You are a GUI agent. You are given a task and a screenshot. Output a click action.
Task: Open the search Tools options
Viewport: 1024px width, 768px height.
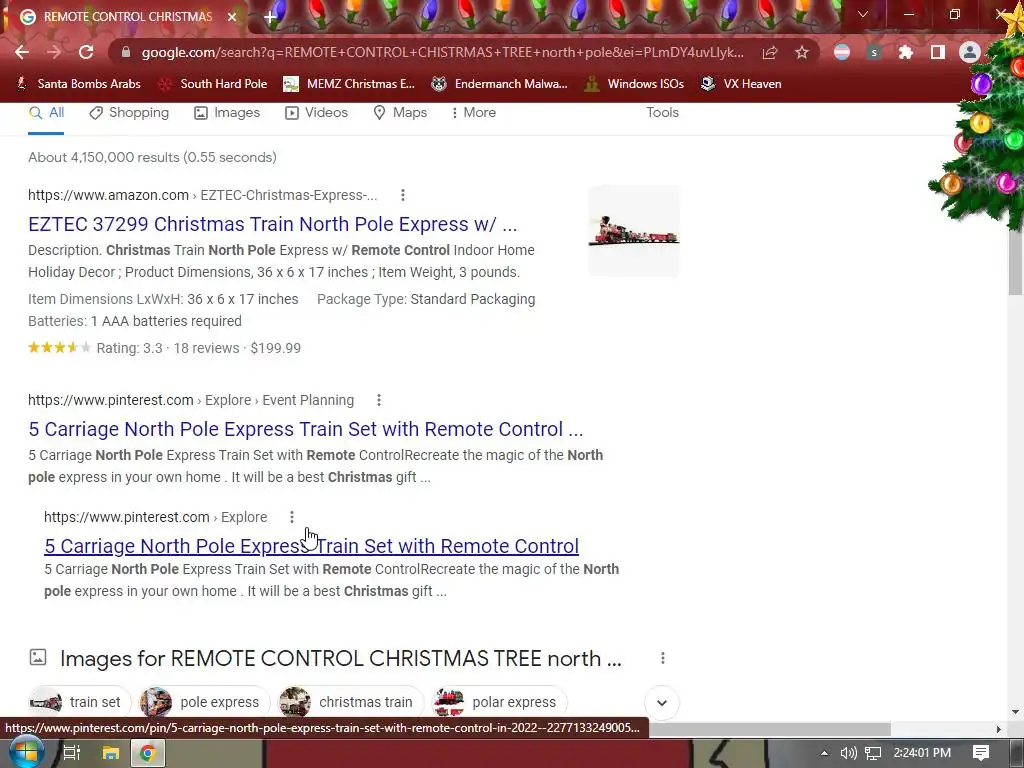pos(662,112)
